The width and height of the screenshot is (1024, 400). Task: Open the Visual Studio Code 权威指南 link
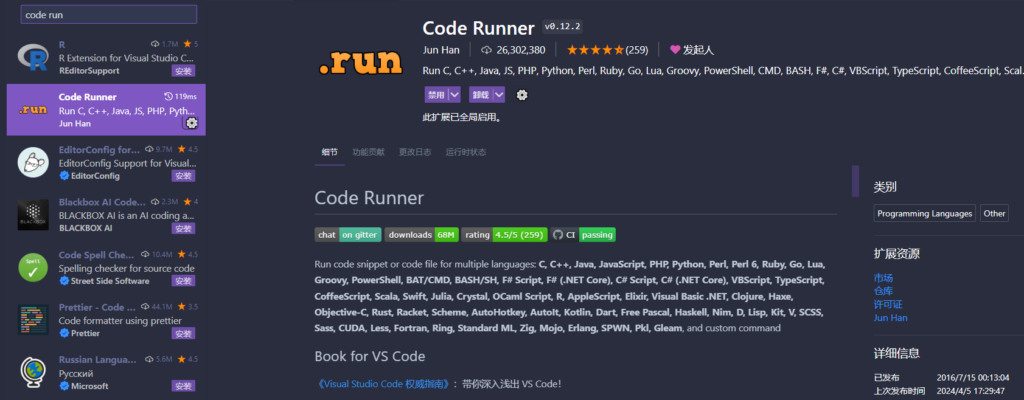(x=383, y=384)
